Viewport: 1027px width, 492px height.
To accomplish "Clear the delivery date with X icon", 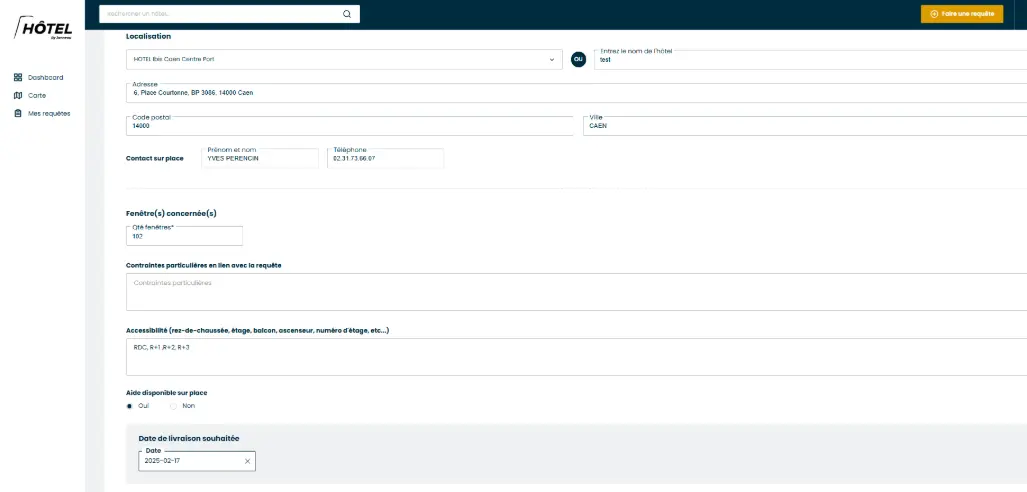I will 247,461.
